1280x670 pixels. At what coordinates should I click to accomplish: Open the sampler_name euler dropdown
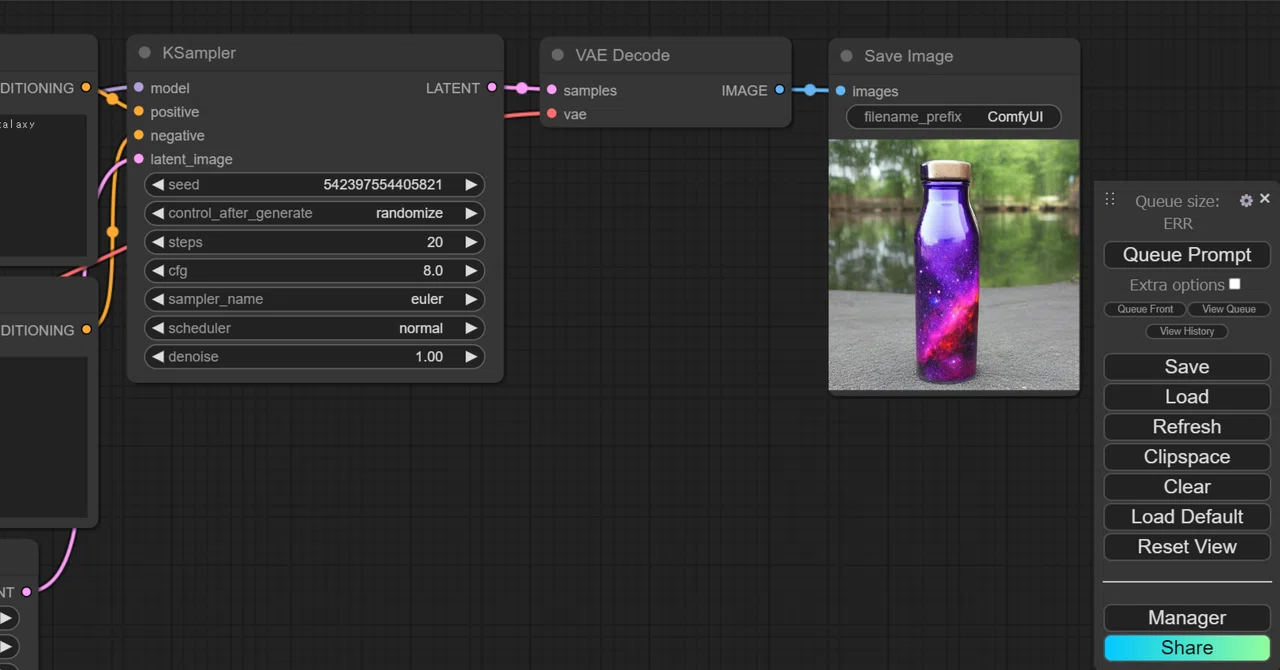tap(314, 299)
